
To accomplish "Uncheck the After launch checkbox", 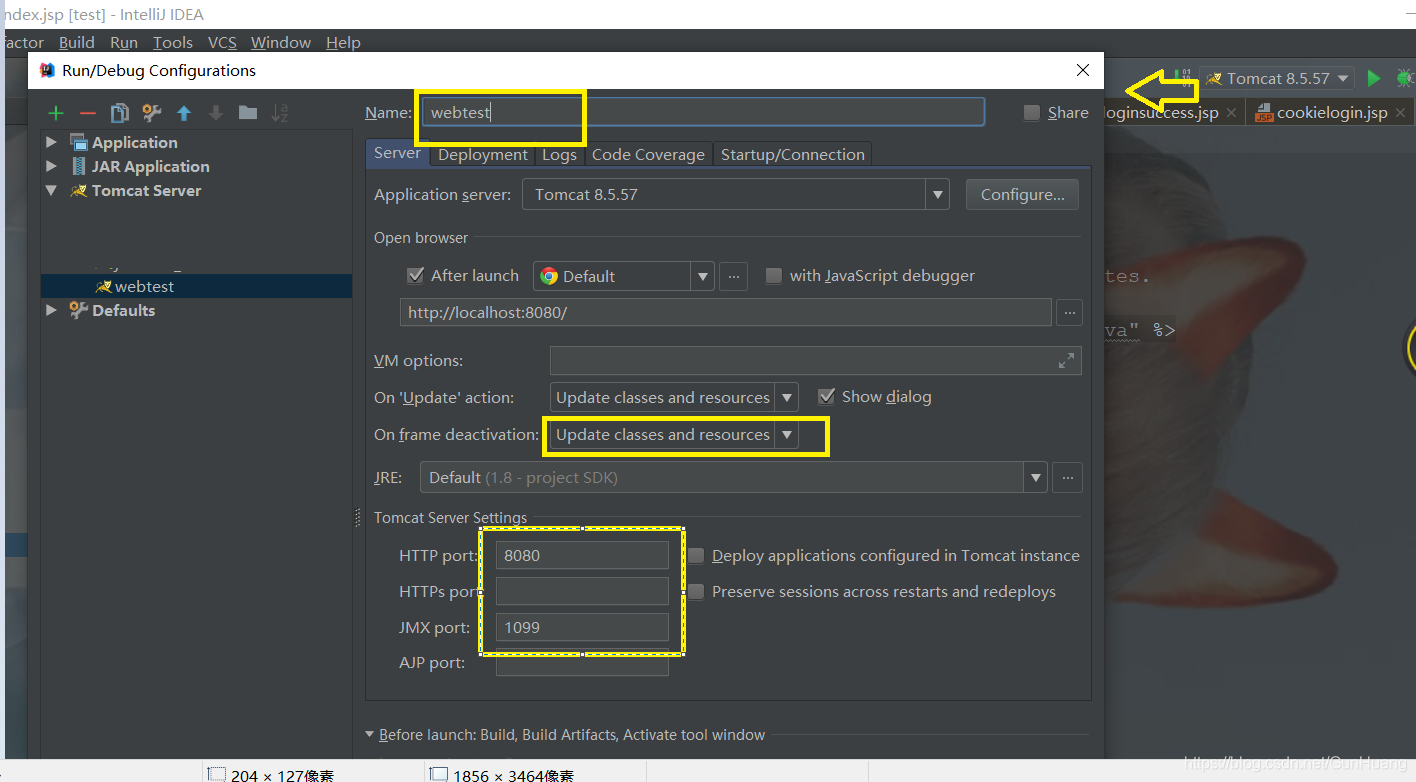I will click(x=416, y=276).
